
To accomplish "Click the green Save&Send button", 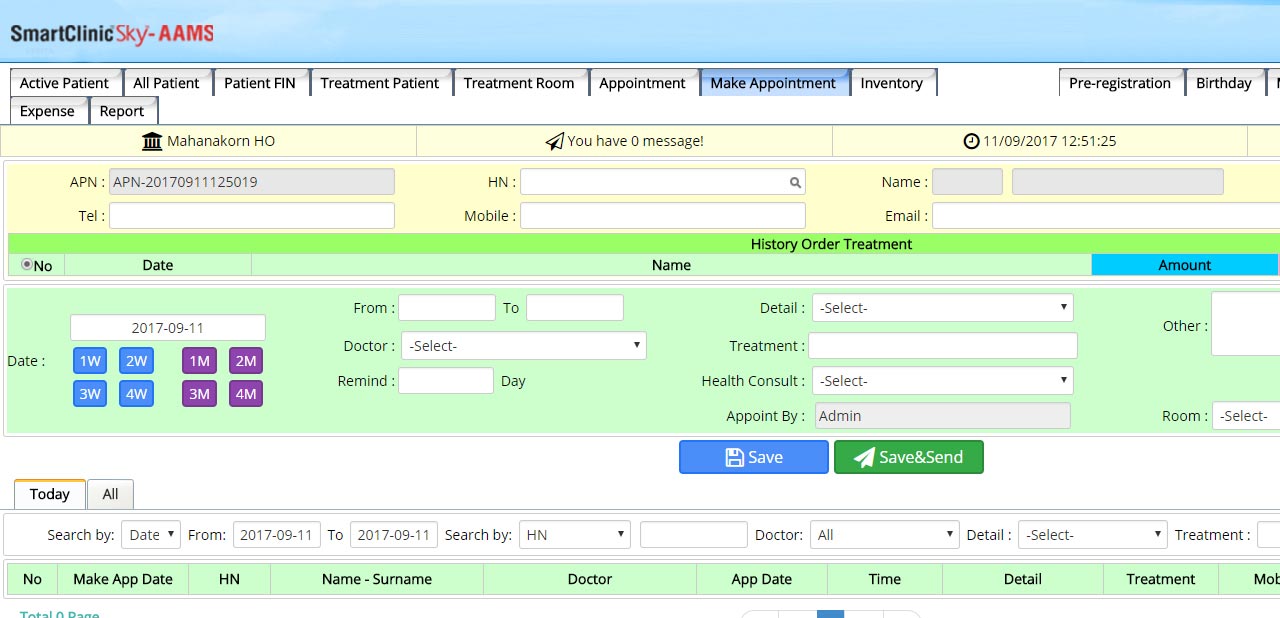I will [x=908, y=457].
